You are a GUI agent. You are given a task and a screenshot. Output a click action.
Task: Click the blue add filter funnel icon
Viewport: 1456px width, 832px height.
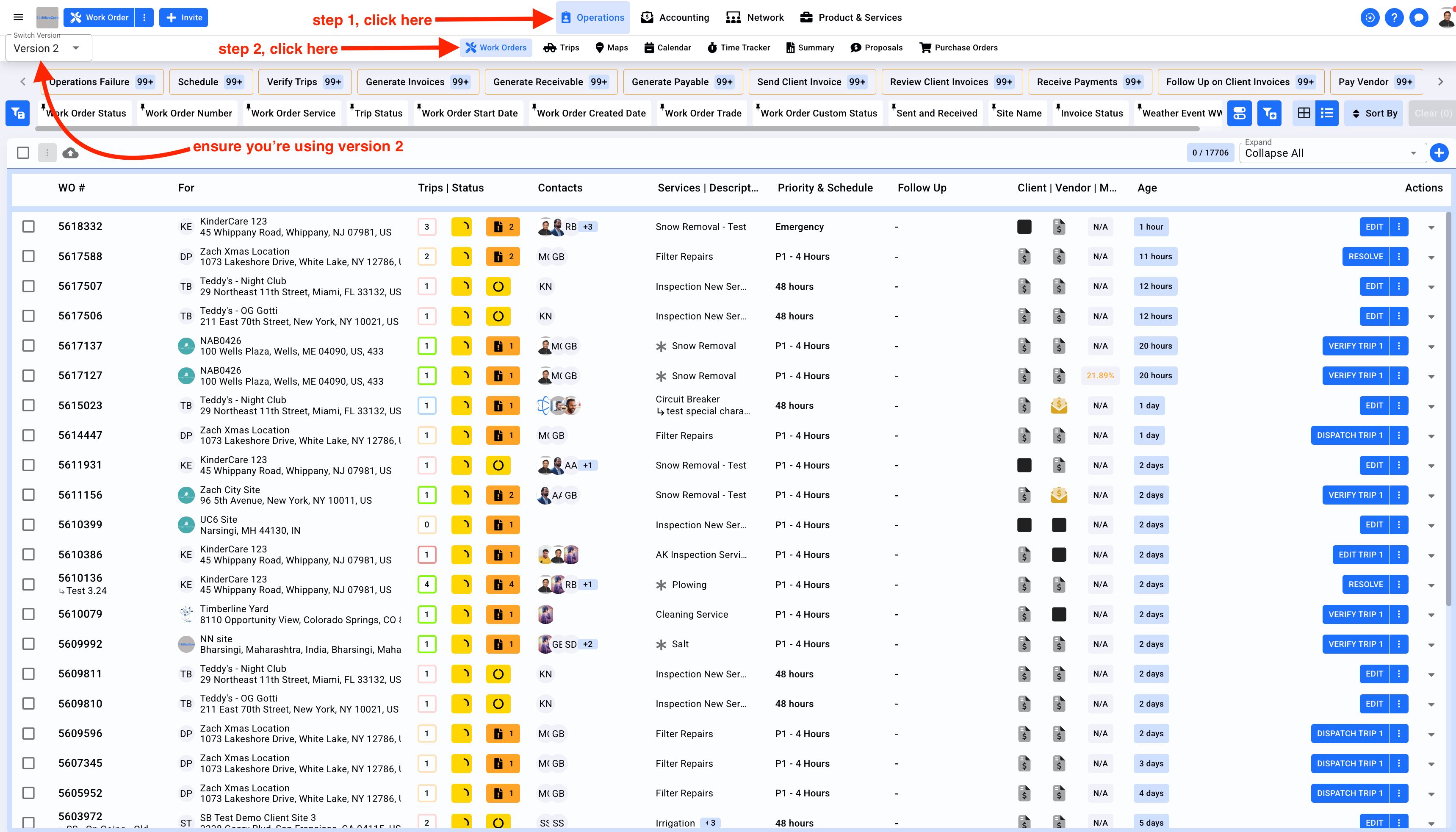(1269, 113)
